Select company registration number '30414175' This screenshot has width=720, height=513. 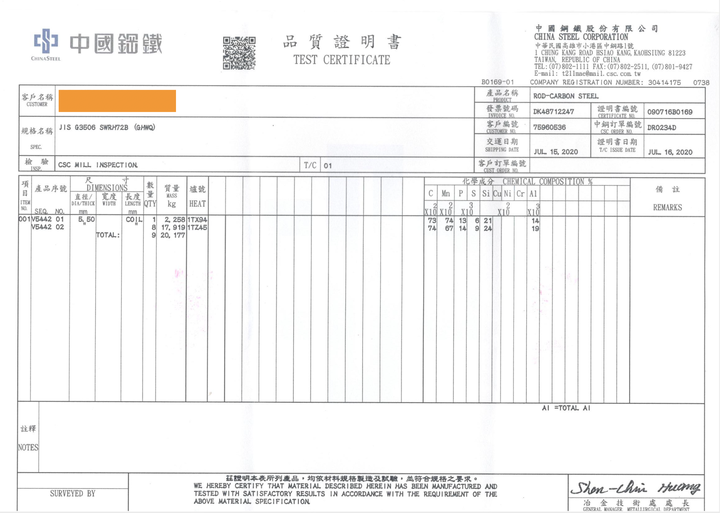click(x=664, y=82)
